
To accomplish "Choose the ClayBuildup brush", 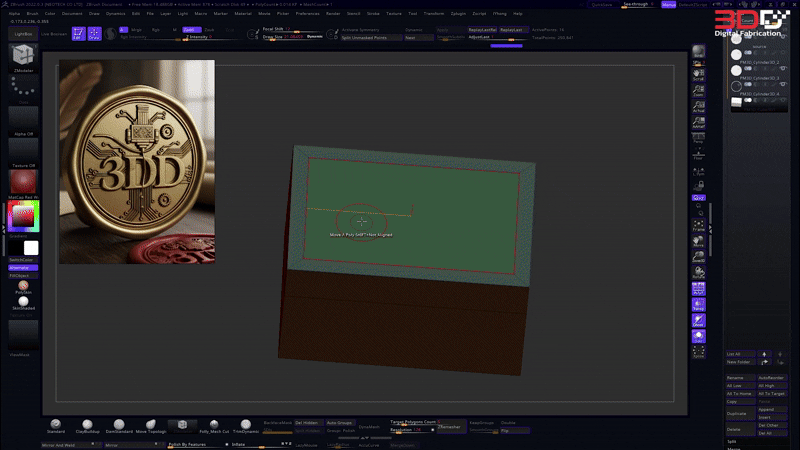I will point(87,426).
